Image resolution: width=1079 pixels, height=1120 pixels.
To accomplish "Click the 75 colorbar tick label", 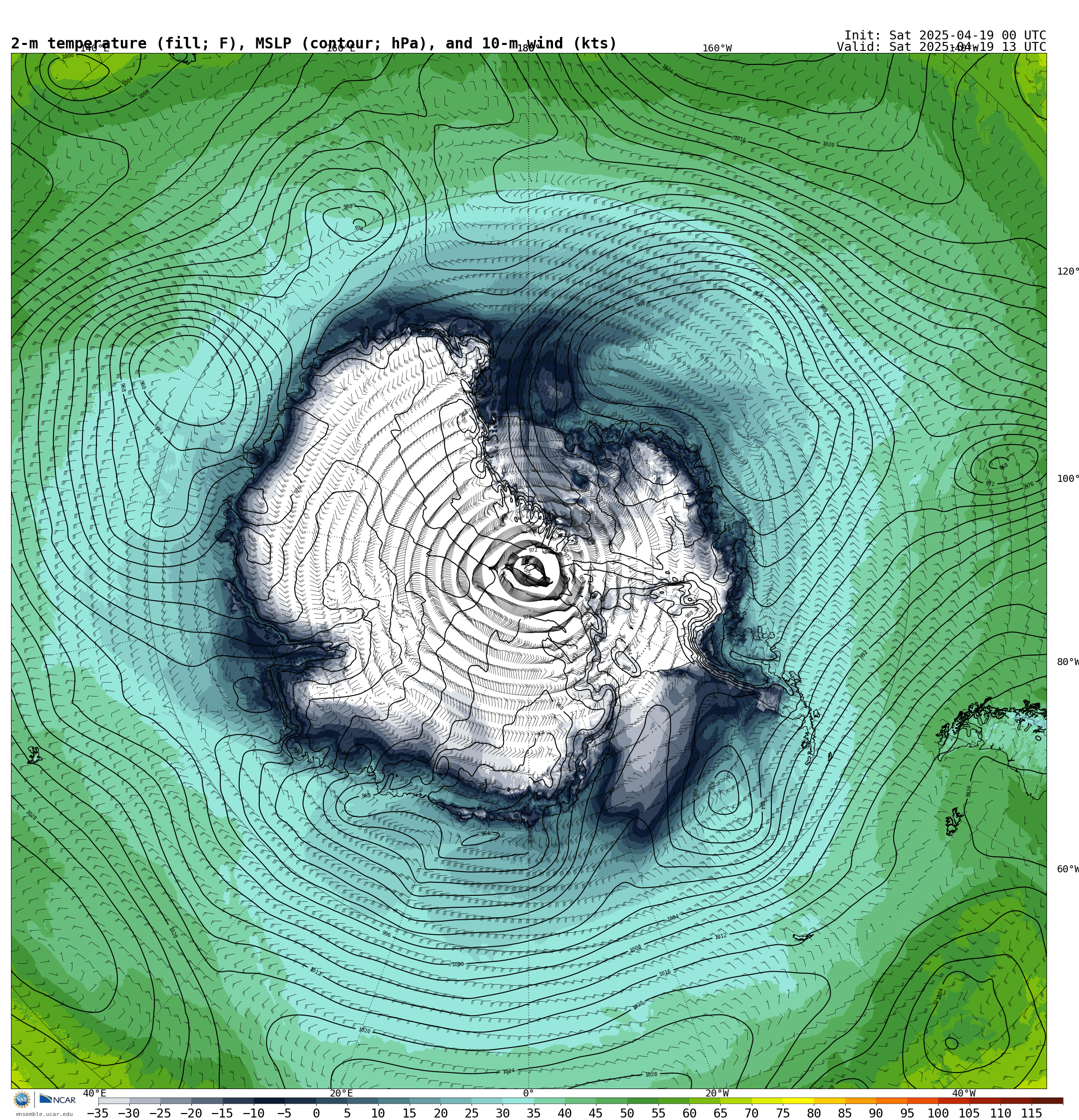I will click(x=782, y=1114).
